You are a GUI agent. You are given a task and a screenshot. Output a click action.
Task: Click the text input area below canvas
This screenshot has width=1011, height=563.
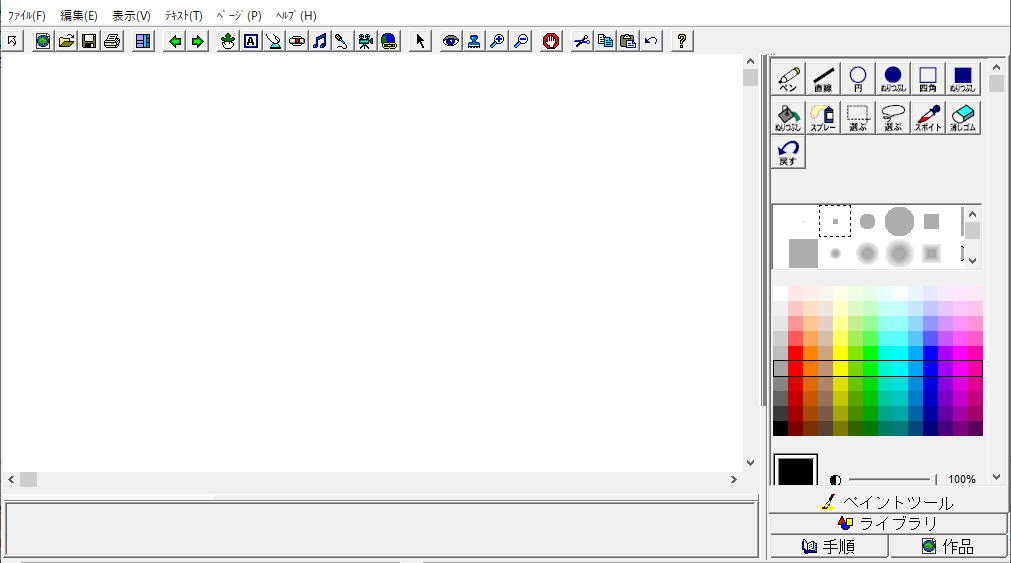380,529
